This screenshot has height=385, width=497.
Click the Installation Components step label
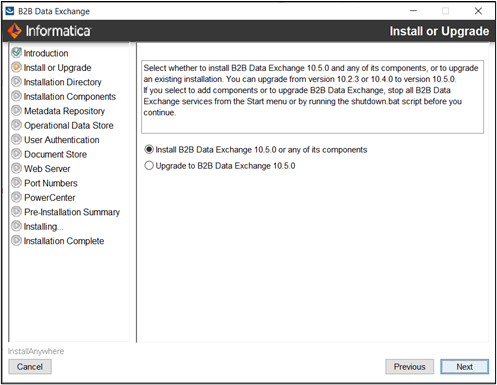70,97
